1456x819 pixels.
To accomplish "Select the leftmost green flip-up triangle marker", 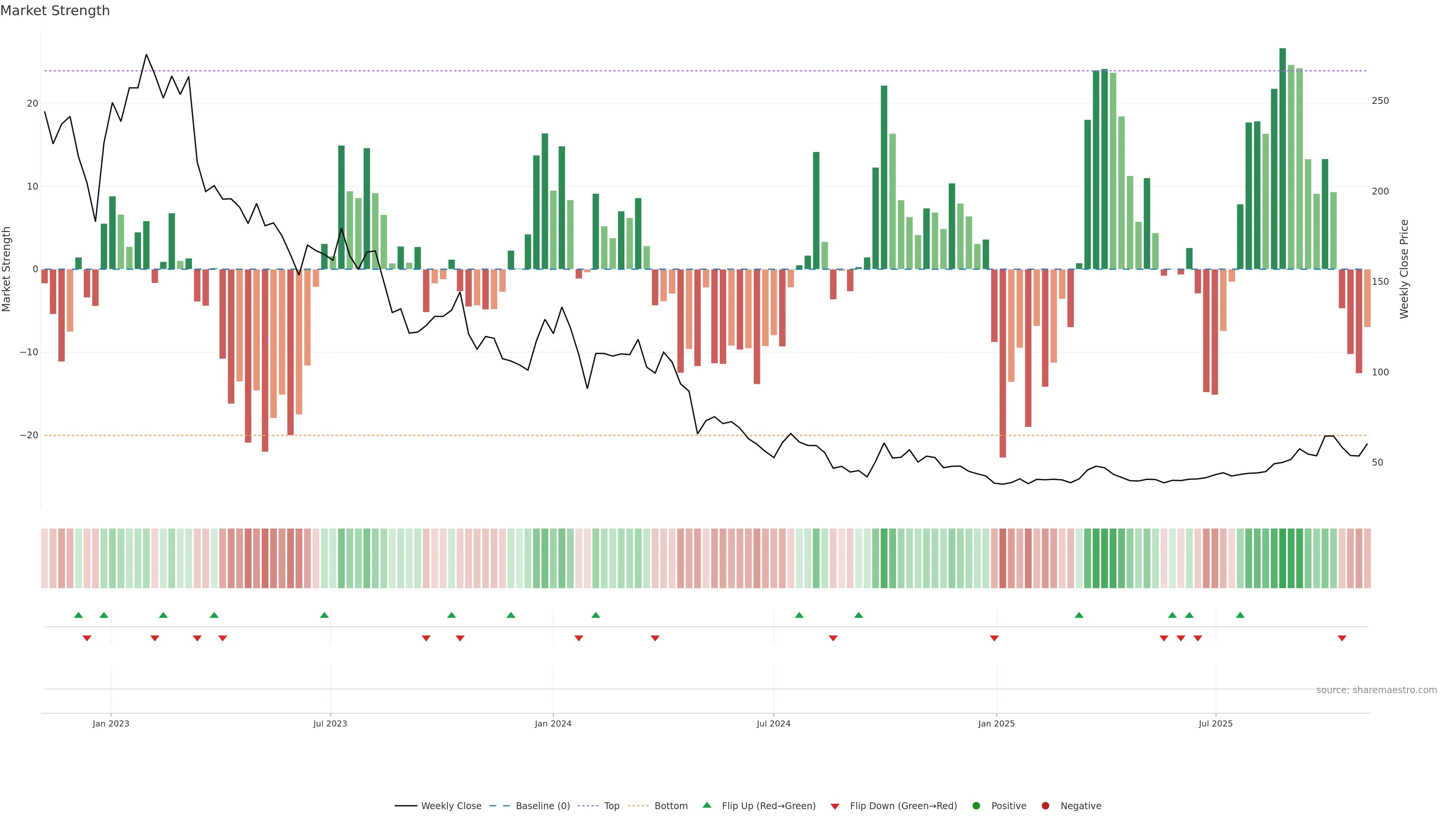I will (78, 615).
